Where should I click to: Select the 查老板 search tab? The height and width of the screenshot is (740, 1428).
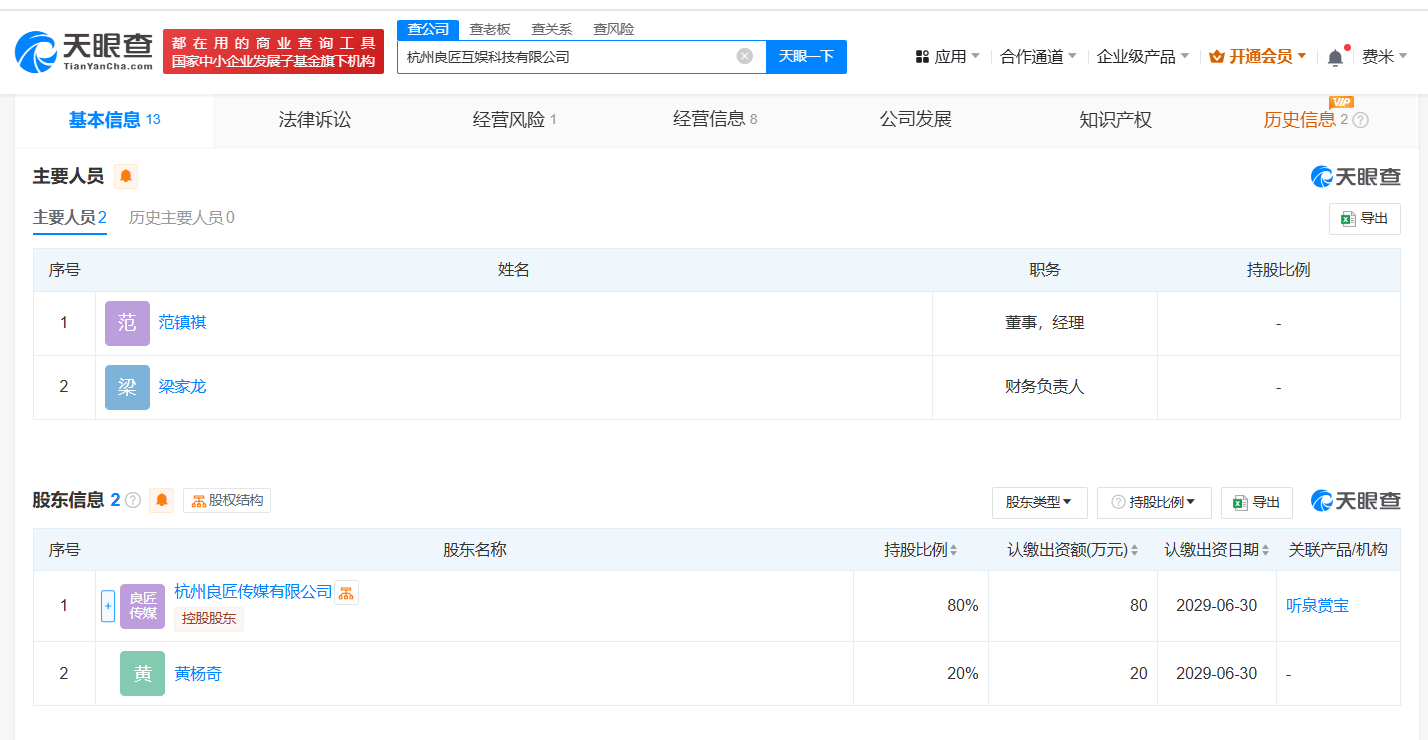[x=490, y=29]
